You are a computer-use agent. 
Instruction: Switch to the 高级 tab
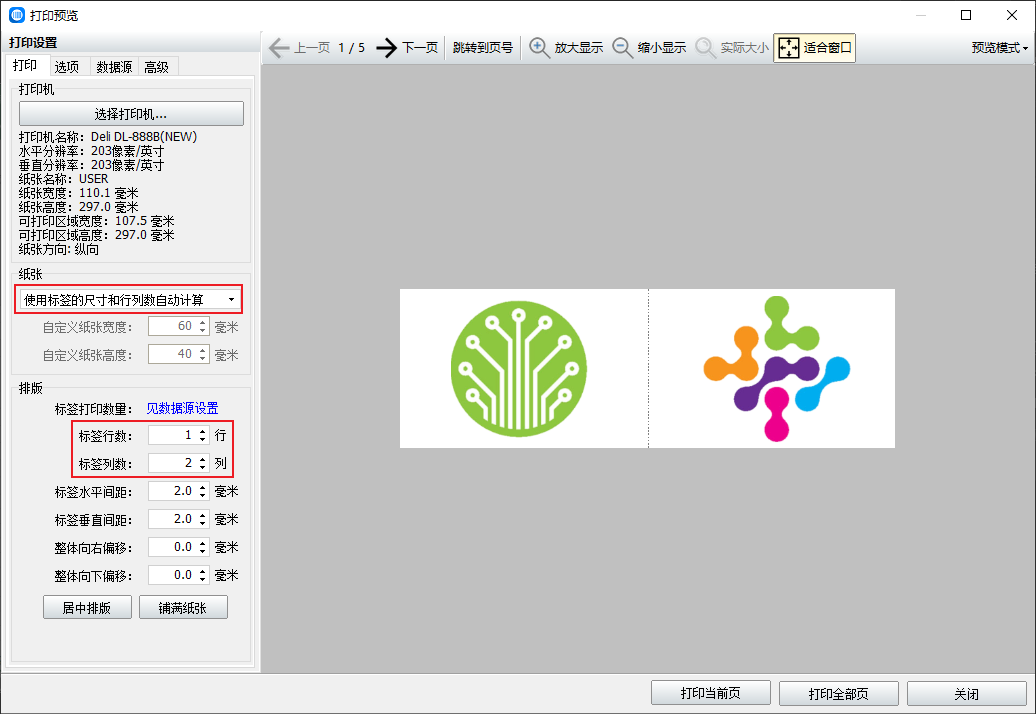click(157, 67)
